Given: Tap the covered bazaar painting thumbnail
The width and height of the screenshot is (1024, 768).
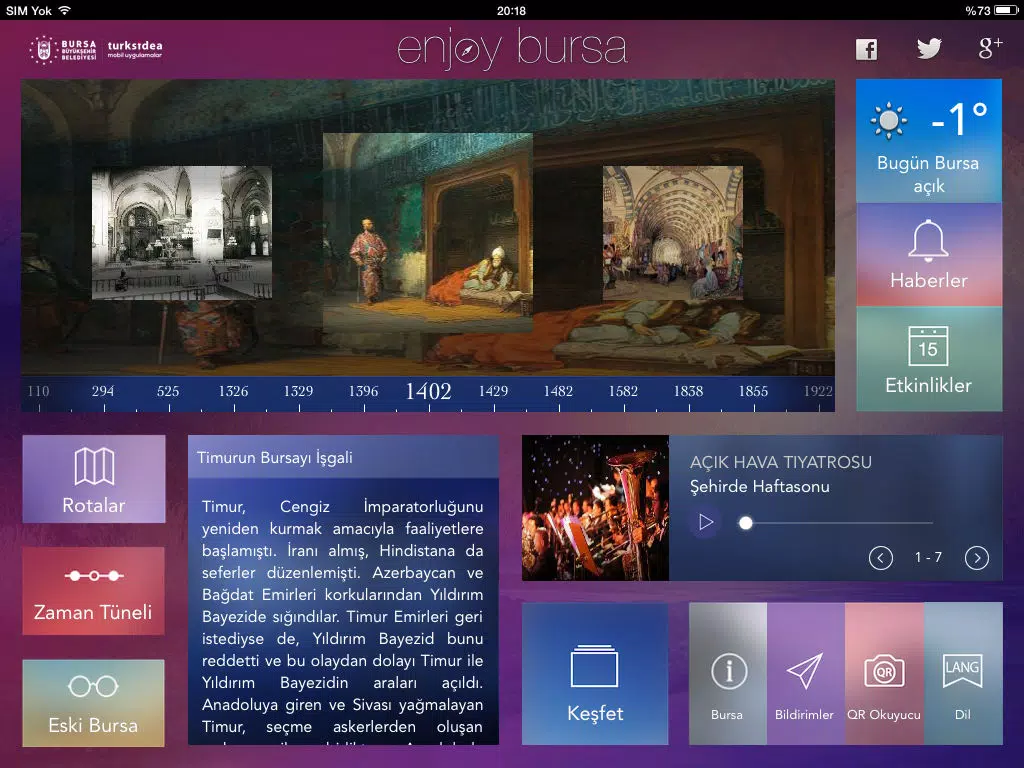Looking at the screenshot, I should [673, 232].
